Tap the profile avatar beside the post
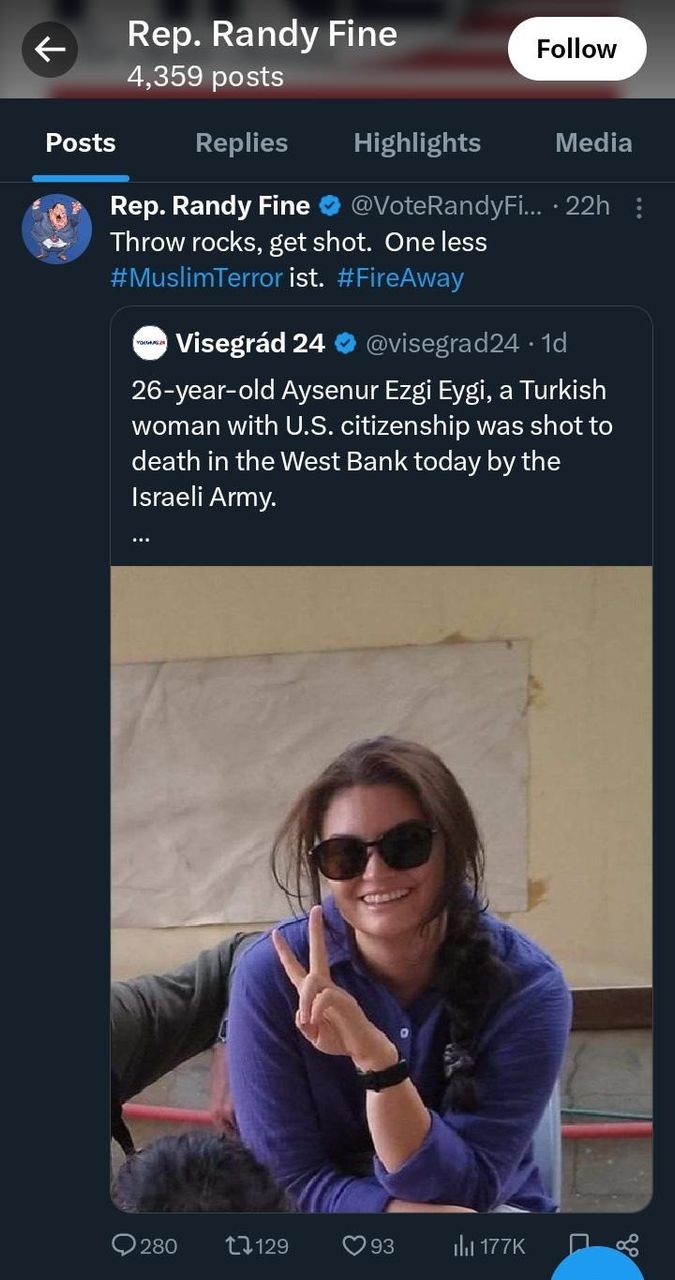675x1280 pixels. pyautogui.click(x=57, y=229)
